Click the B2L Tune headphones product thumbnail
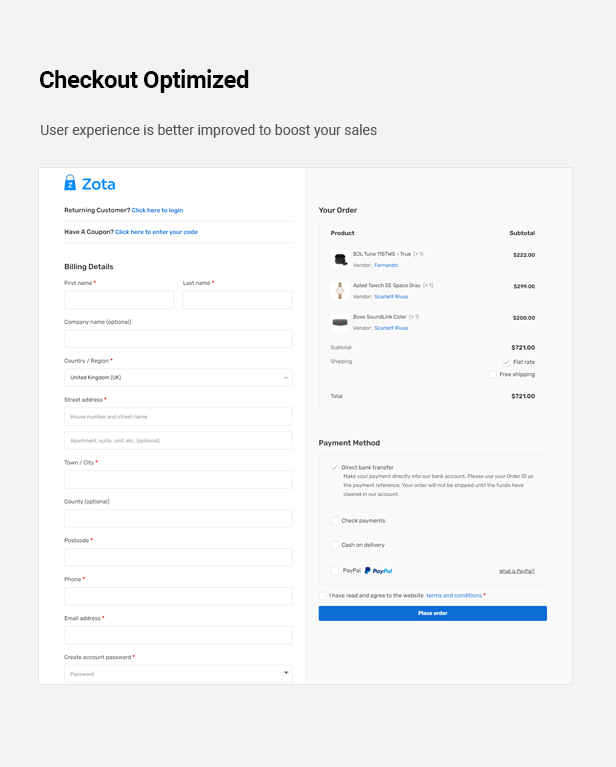 click(340, 259)
